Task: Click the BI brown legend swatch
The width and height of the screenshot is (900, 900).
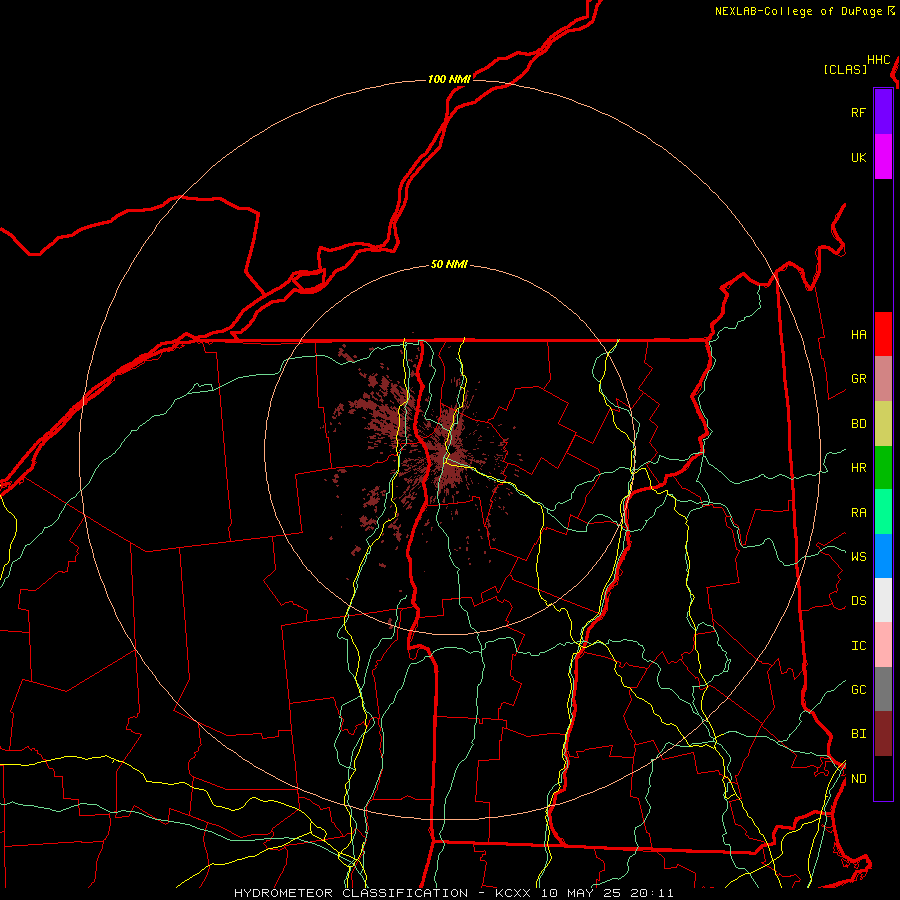Action: [x=883, y=734]
